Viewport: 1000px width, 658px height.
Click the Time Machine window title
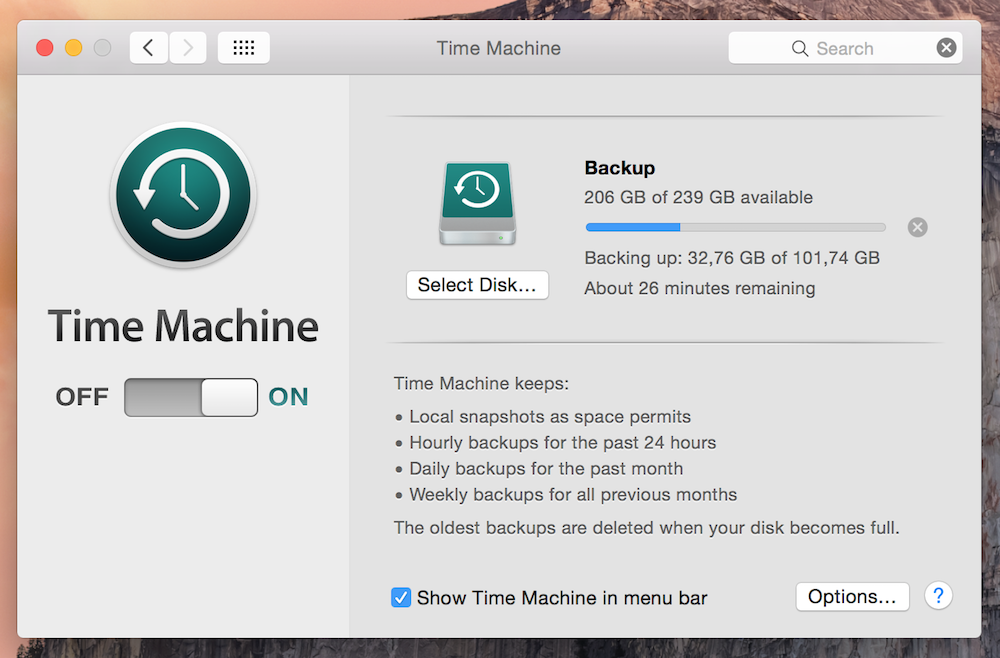(499, 48)
